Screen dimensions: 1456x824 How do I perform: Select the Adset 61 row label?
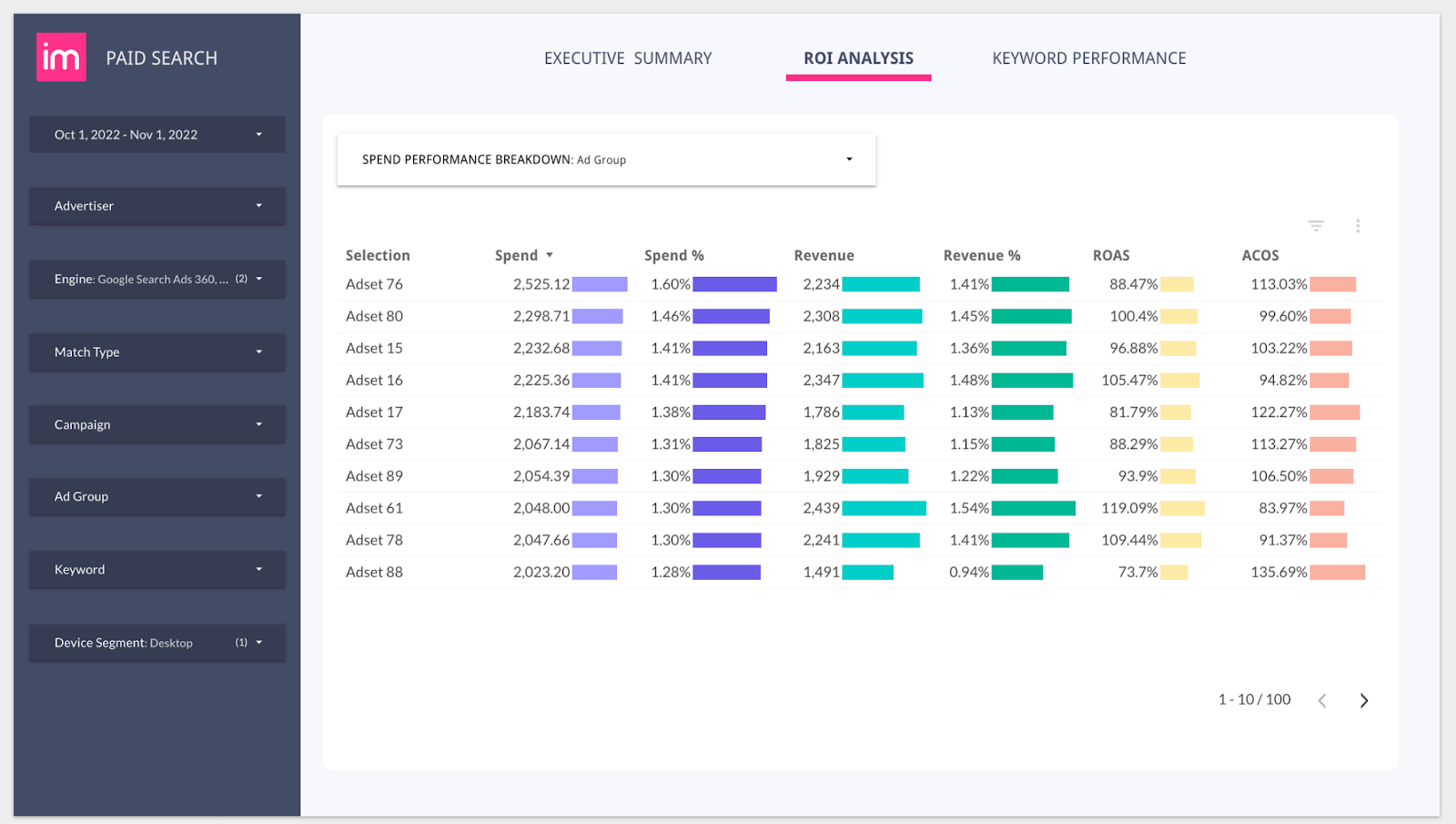374,508
